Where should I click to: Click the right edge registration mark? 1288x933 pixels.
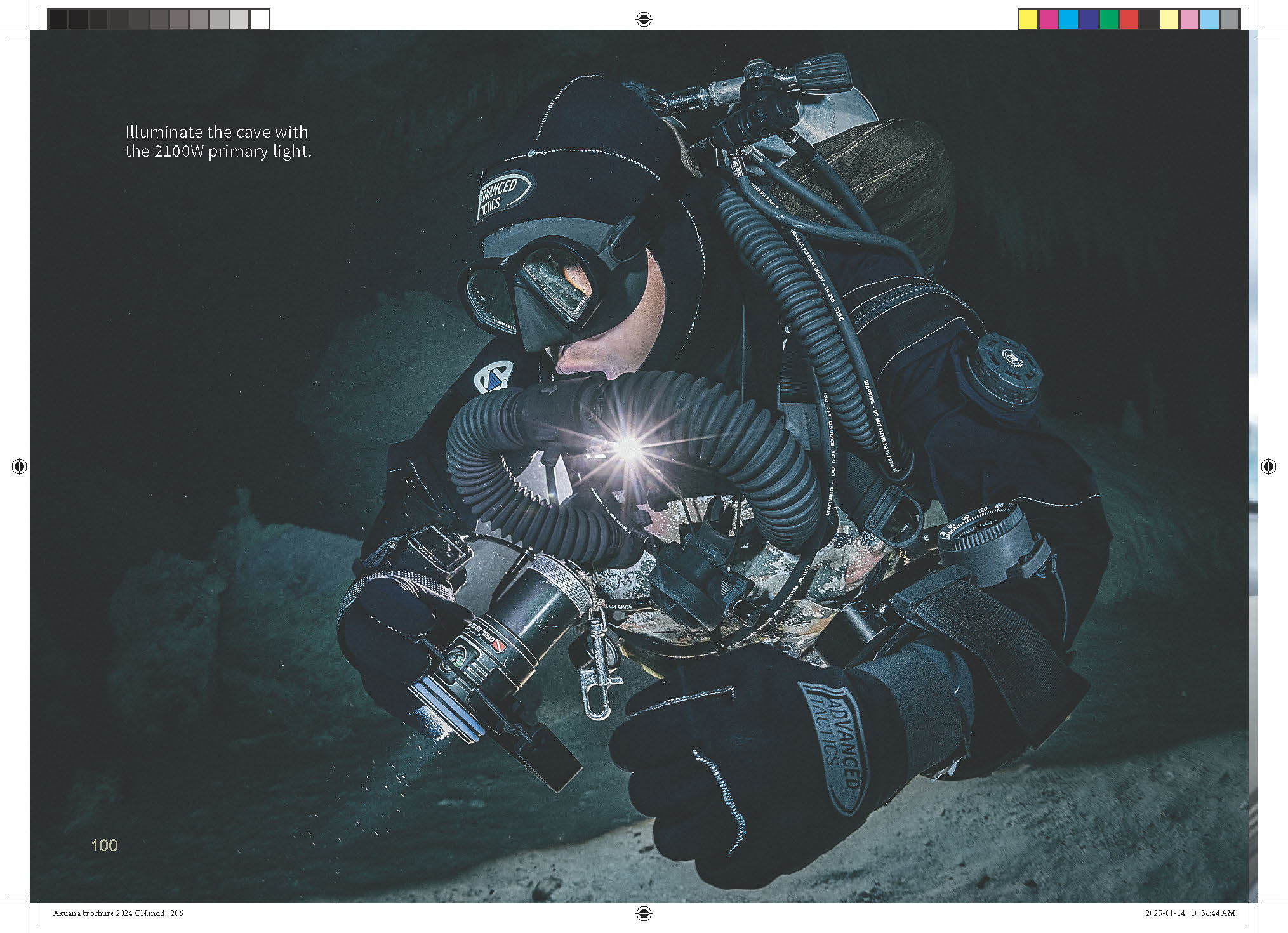1268,467
